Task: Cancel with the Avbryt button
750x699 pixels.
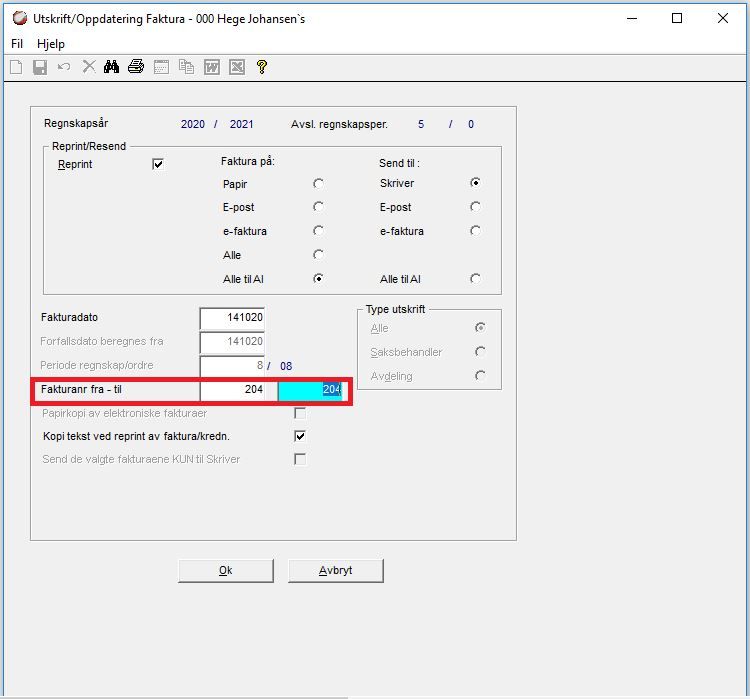Action: (336, 571)
